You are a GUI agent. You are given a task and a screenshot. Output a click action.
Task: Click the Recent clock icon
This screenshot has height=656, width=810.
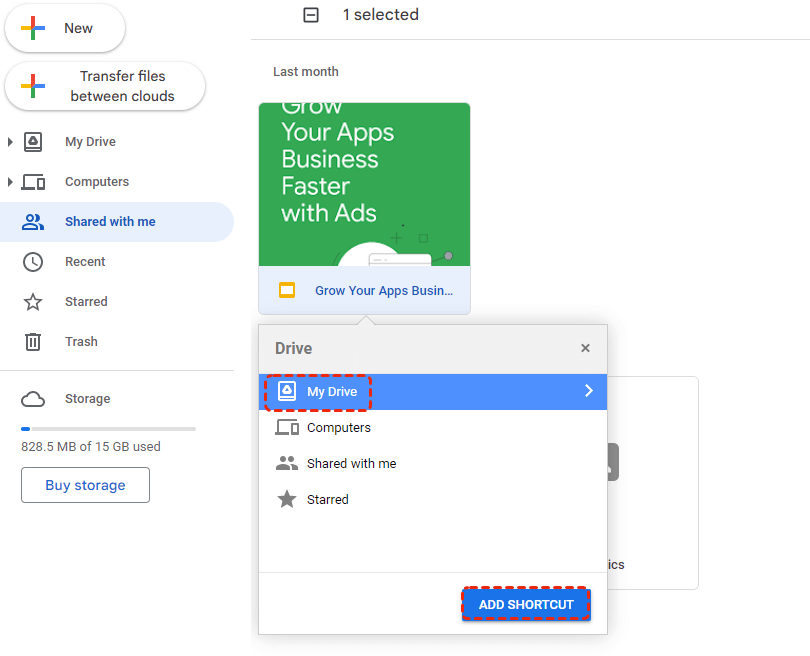[x=33, y=262]
